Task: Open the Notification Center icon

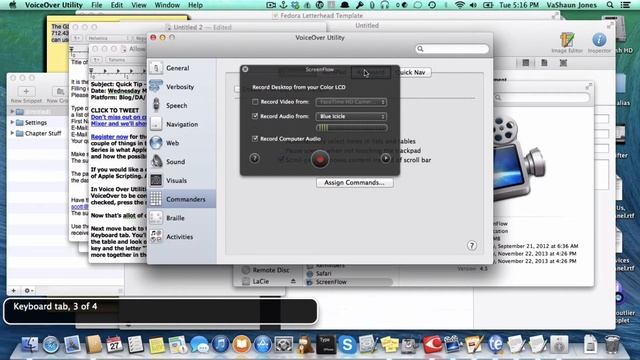Action: tap(625, 5)
